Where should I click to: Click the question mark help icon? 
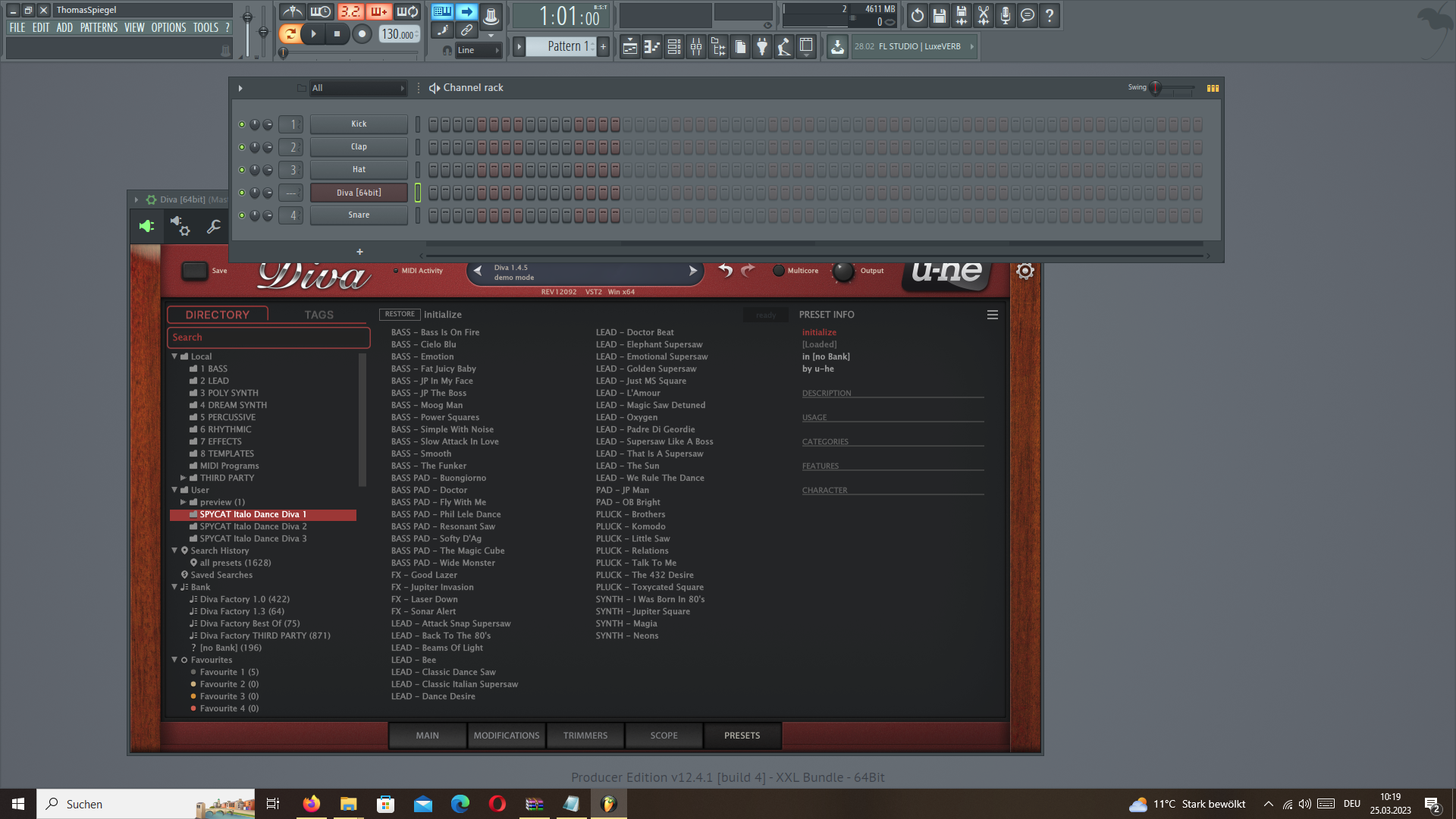[x=1050, y=15]
